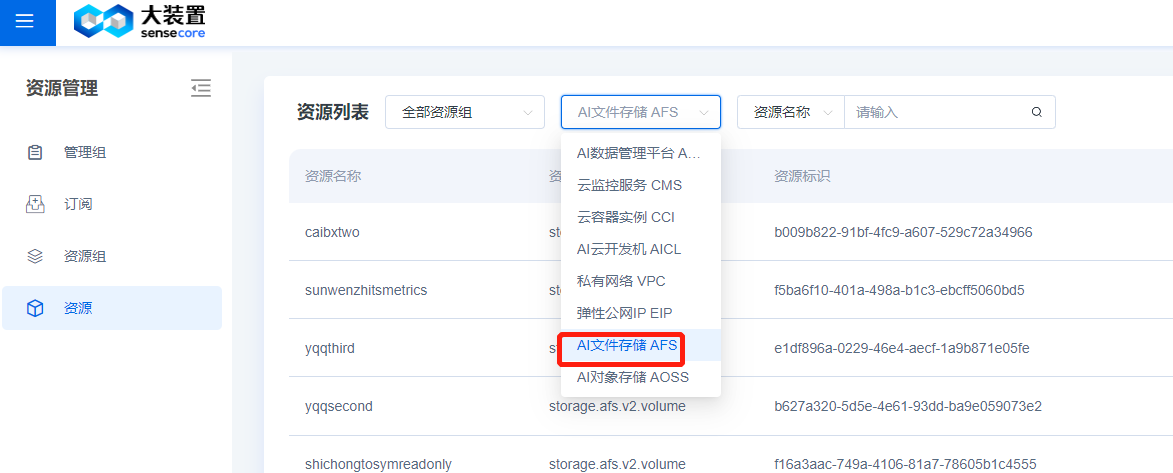Screen dimensions: 1173x473
Task: Go to 管理组 in sidebar
Action: [85, 153]
